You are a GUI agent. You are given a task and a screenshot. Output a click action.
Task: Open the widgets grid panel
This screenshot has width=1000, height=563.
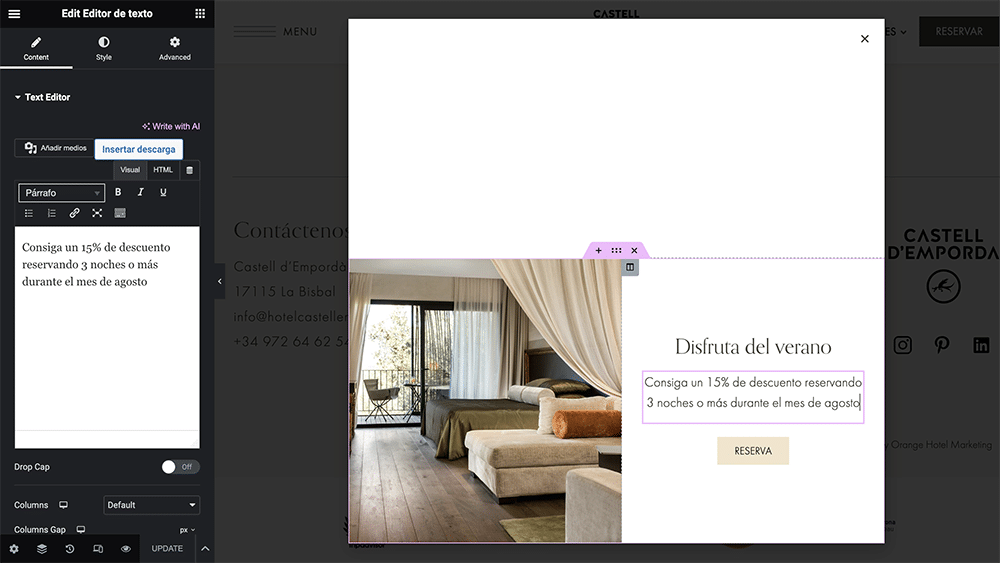pyautogui.click(x=200, y=13)
